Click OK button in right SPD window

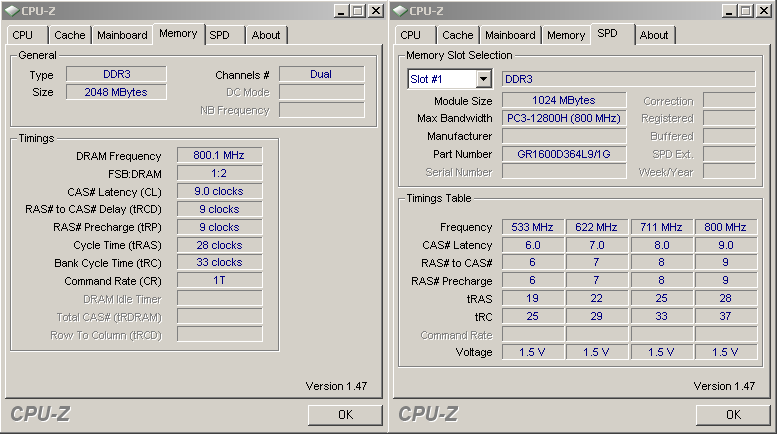coord(733,415)
